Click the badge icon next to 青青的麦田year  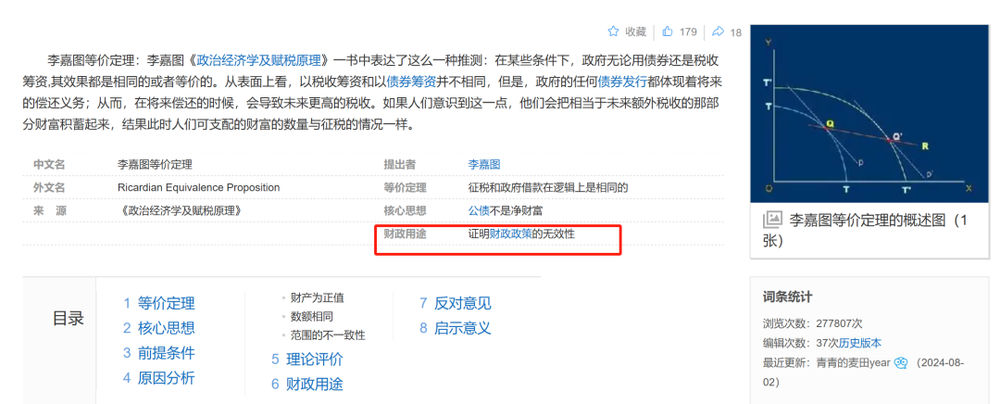click(900, 363)
